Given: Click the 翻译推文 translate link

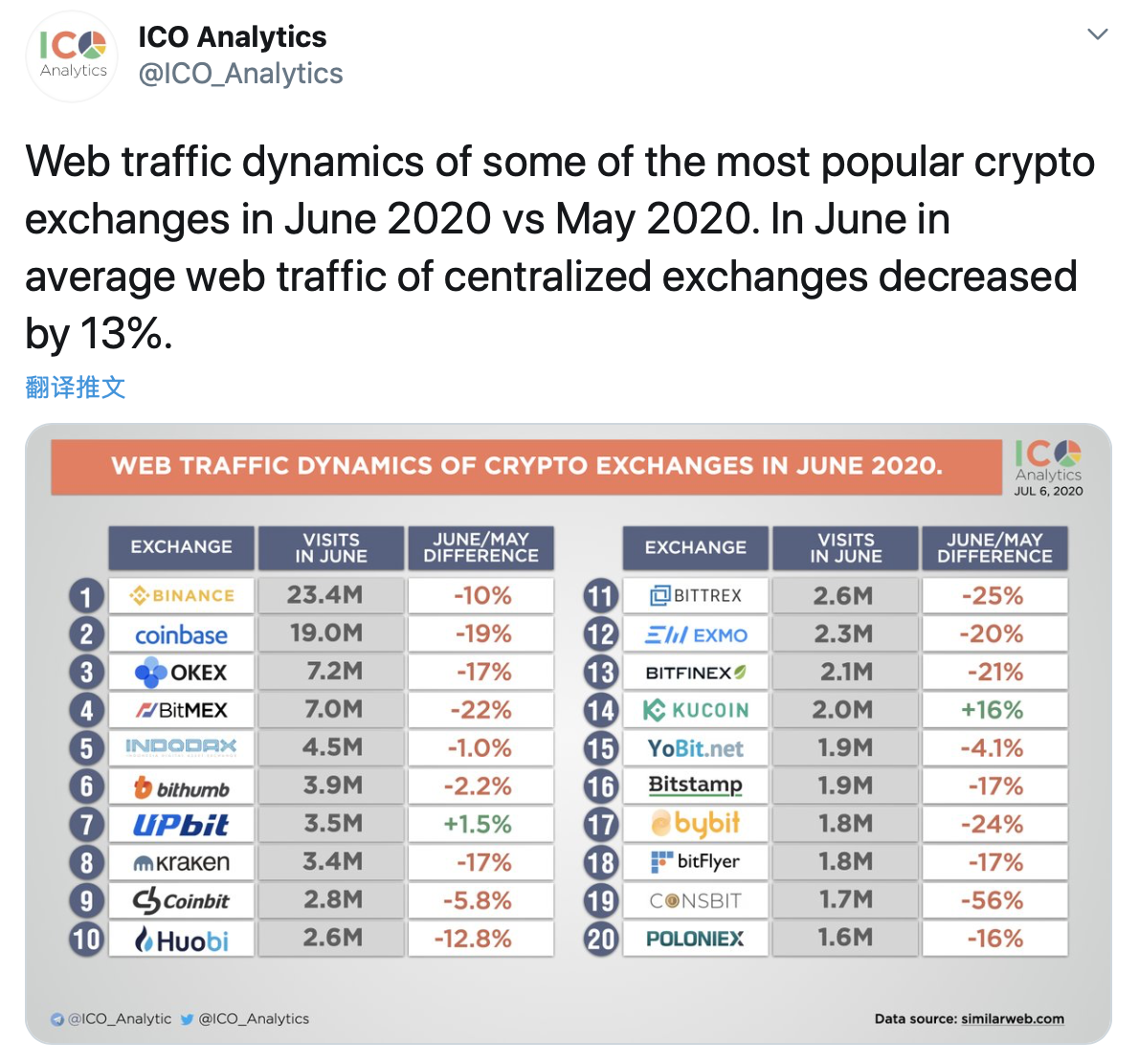Looking at the screenshot, I should click(75, 387).
